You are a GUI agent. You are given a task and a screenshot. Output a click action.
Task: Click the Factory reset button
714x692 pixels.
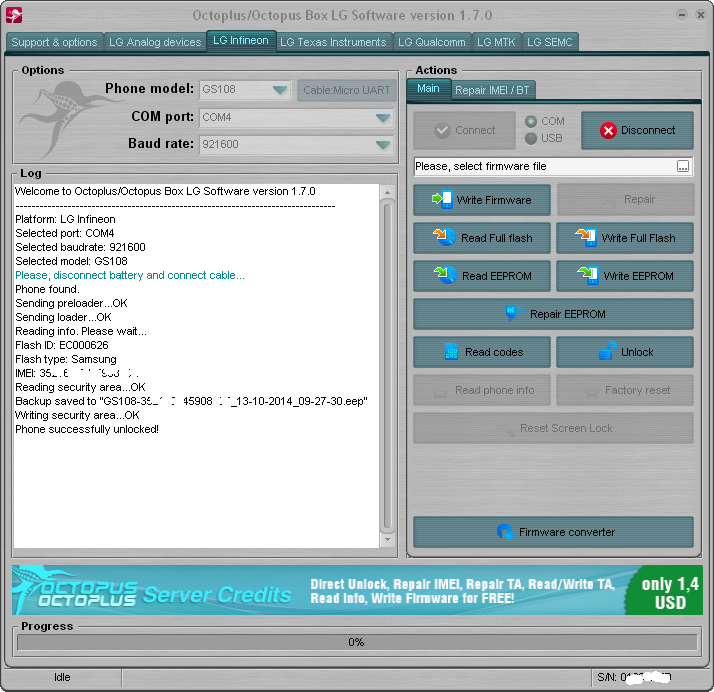(625, 390)
